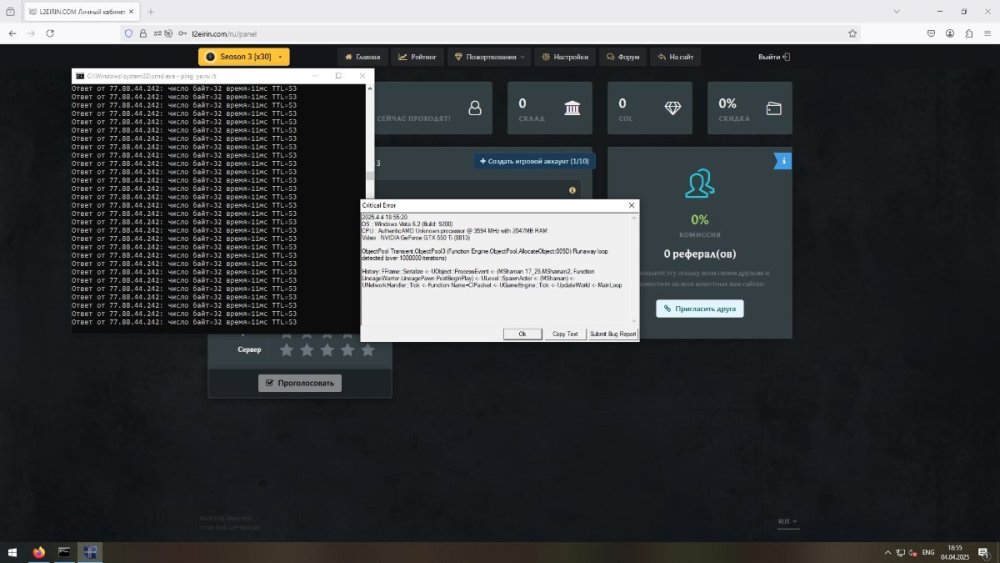Click the cmd window vertical scrollbar
Image resolution: width=1000 pixels, height=563 pixels.
click(368, 200)
